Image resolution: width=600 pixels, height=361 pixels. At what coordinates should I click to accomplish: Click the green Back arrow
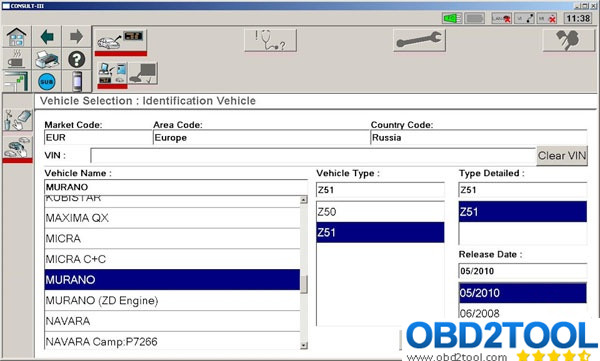click(47, 37)
